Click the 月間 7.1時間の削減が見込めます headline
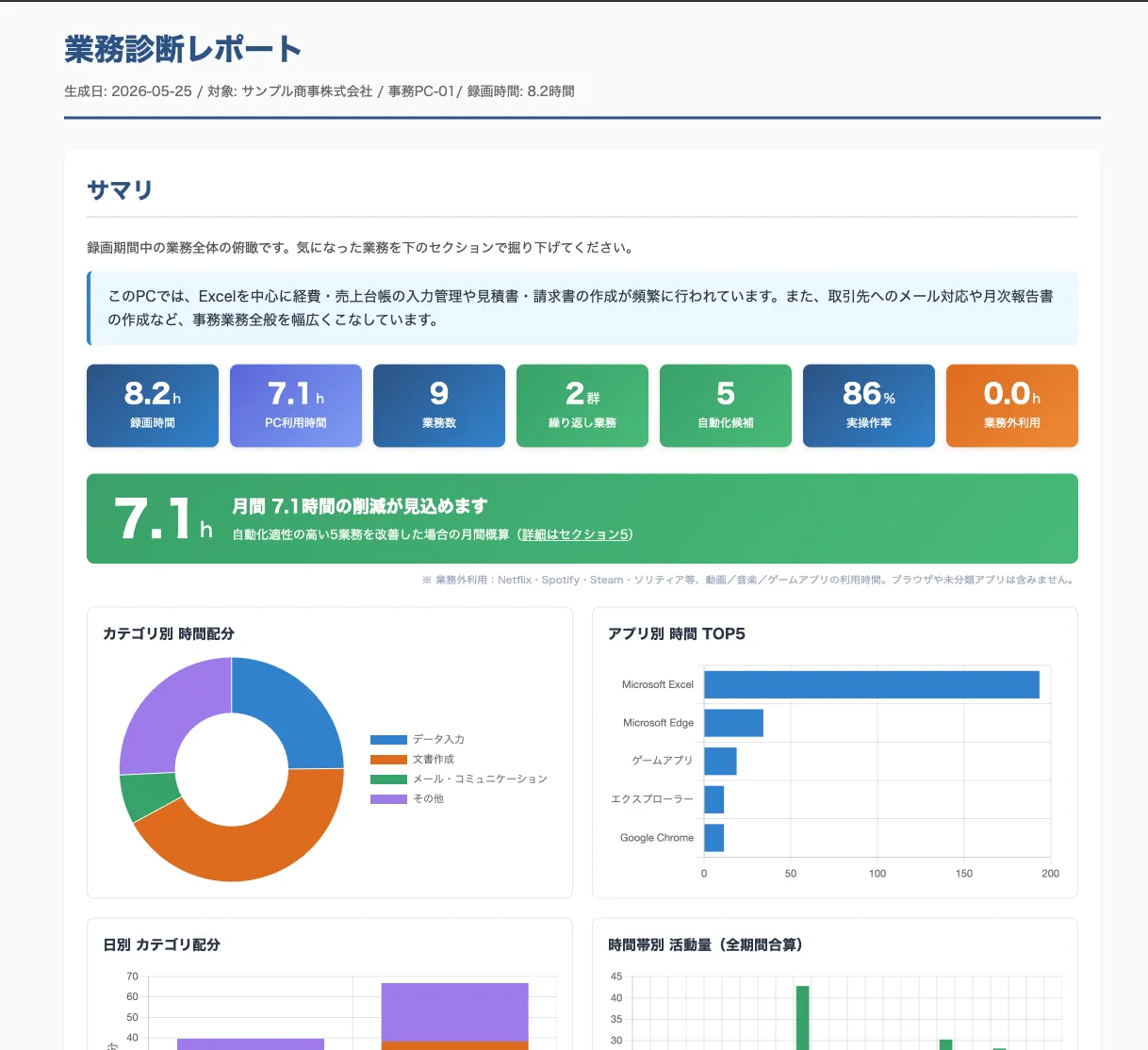The image size is (1148, 1050). click(x=360, y=506)
